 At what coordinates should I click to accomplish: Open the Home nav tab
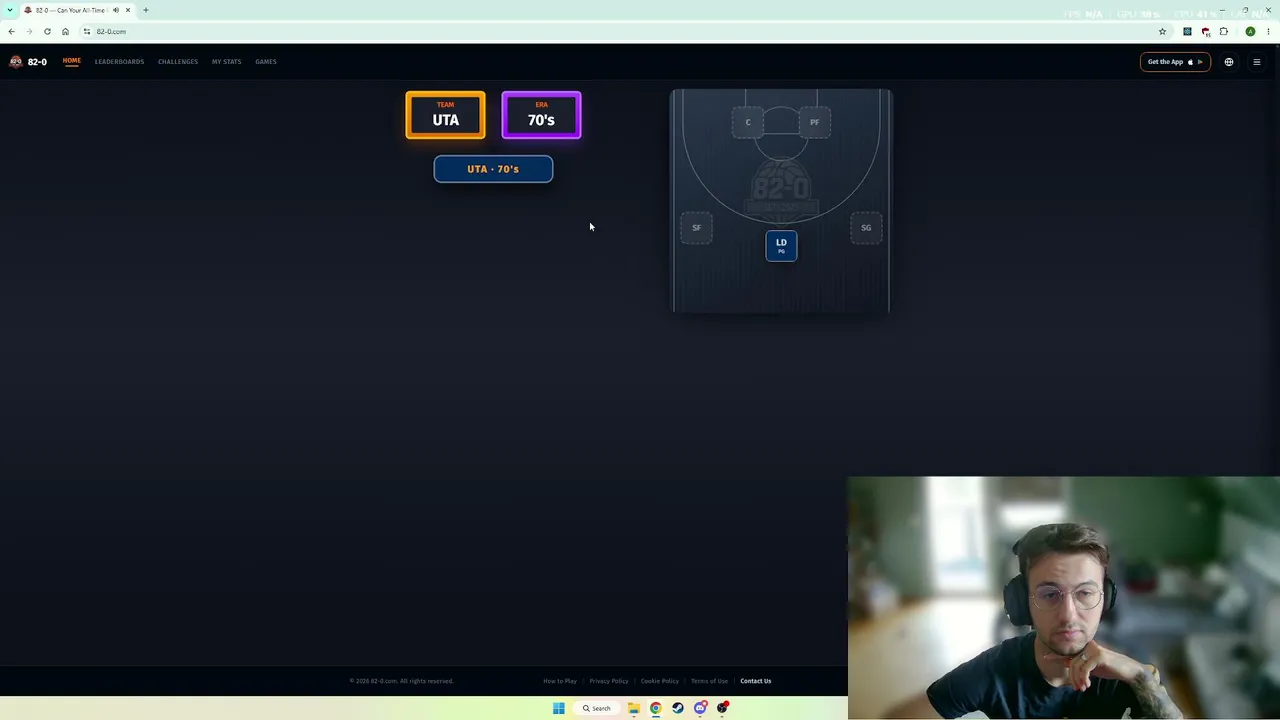coord(72,61)
